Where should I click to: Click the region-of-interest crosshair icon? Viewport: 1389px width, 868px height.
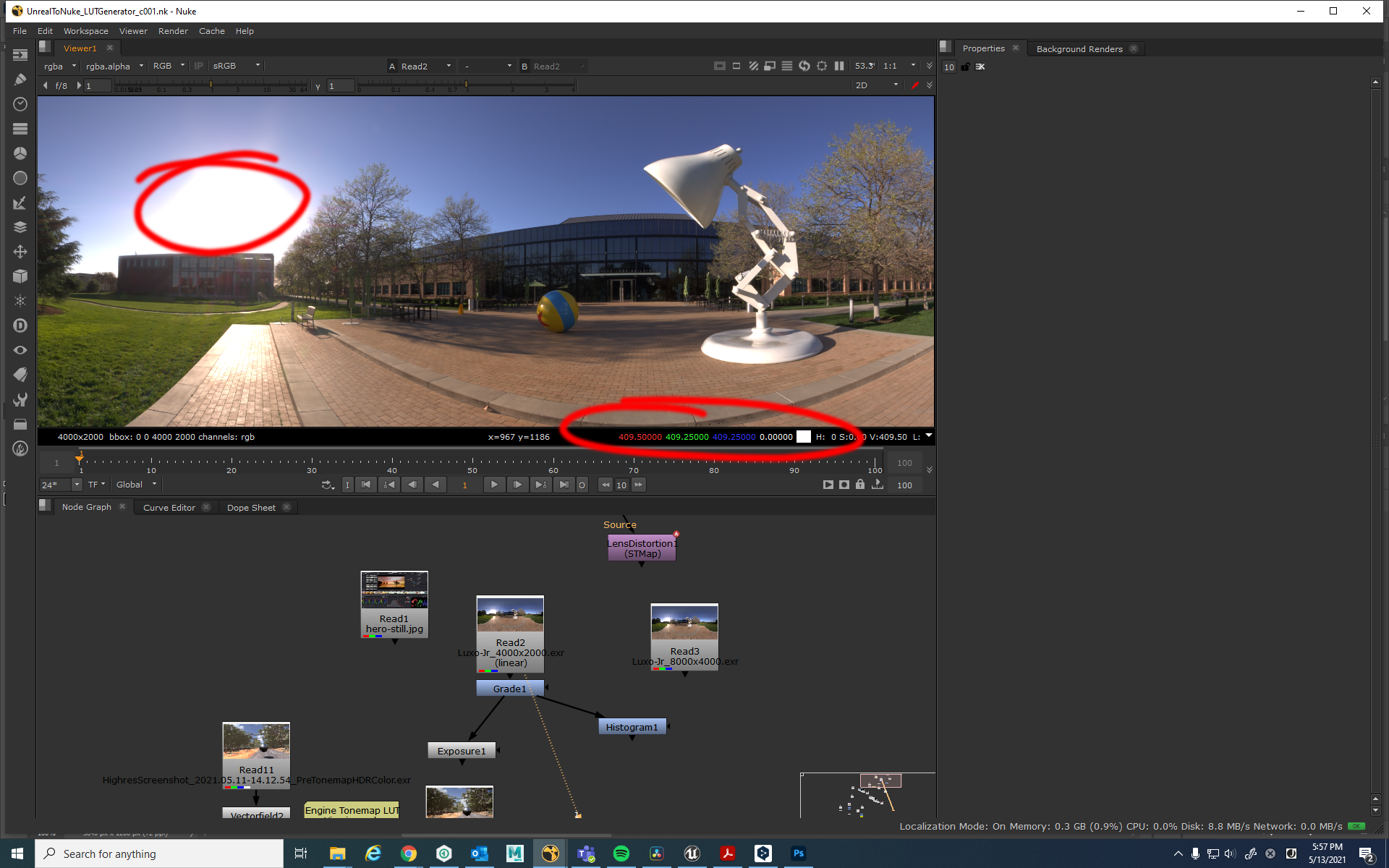point(822,66)
